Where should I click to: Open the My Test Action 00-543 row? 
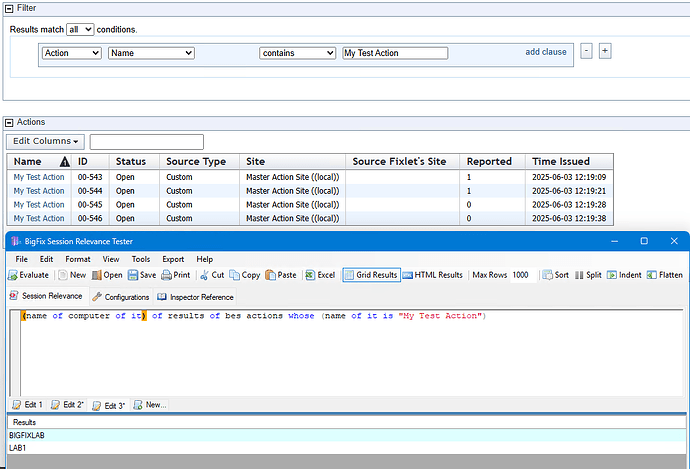click(39, 177)
